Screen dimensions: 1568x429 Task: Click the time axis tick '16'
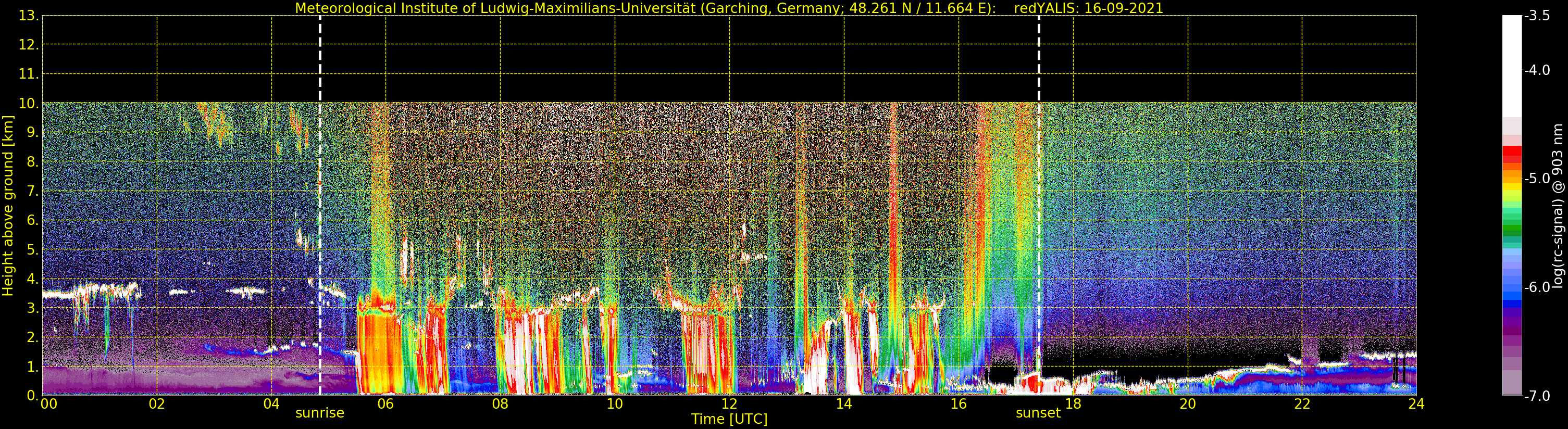[x=958, y=404]
